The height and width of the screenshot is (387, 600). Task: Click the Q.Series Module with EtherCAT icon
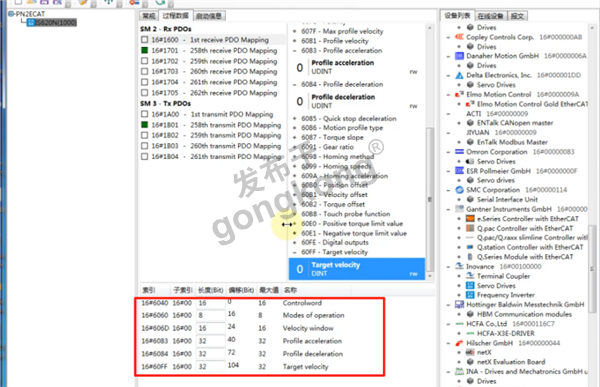coord(470,256)
